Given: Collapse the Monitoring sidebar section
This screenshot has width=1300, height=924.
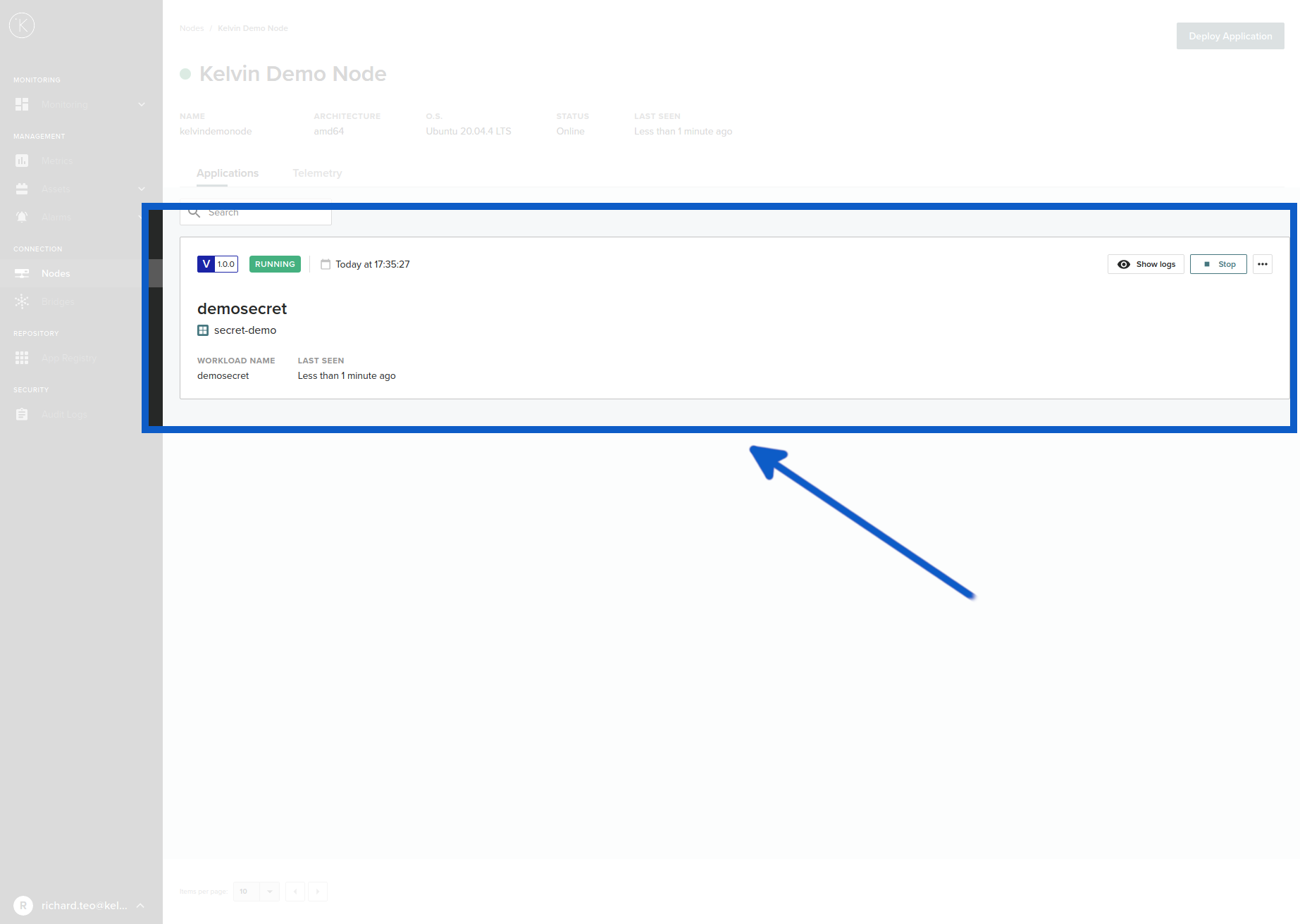Looking at the screenshot, I should point(142,104).
